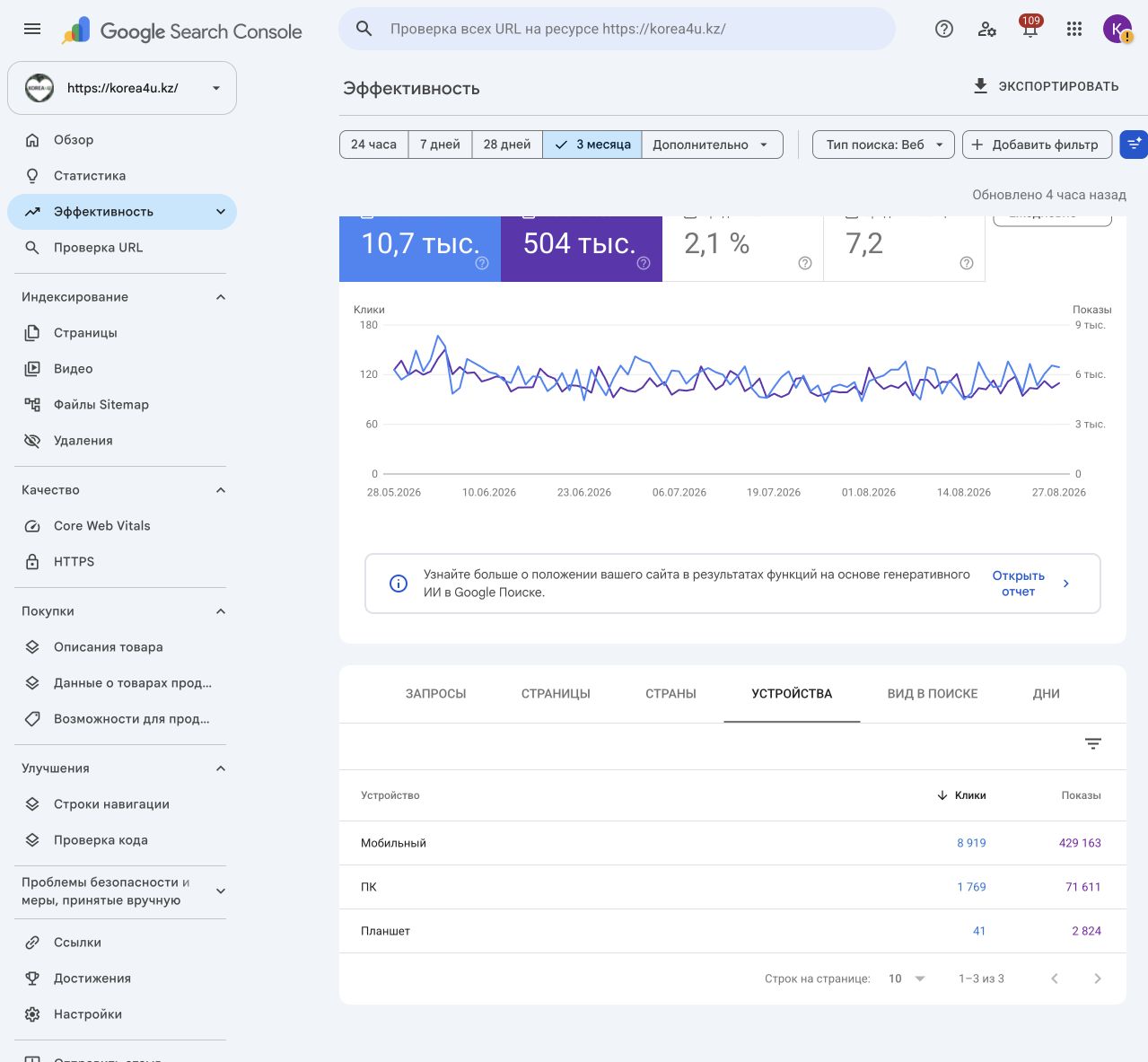Click the help icon on the impressions card
Screen dimensions: 1148x1062
point(644,263)
